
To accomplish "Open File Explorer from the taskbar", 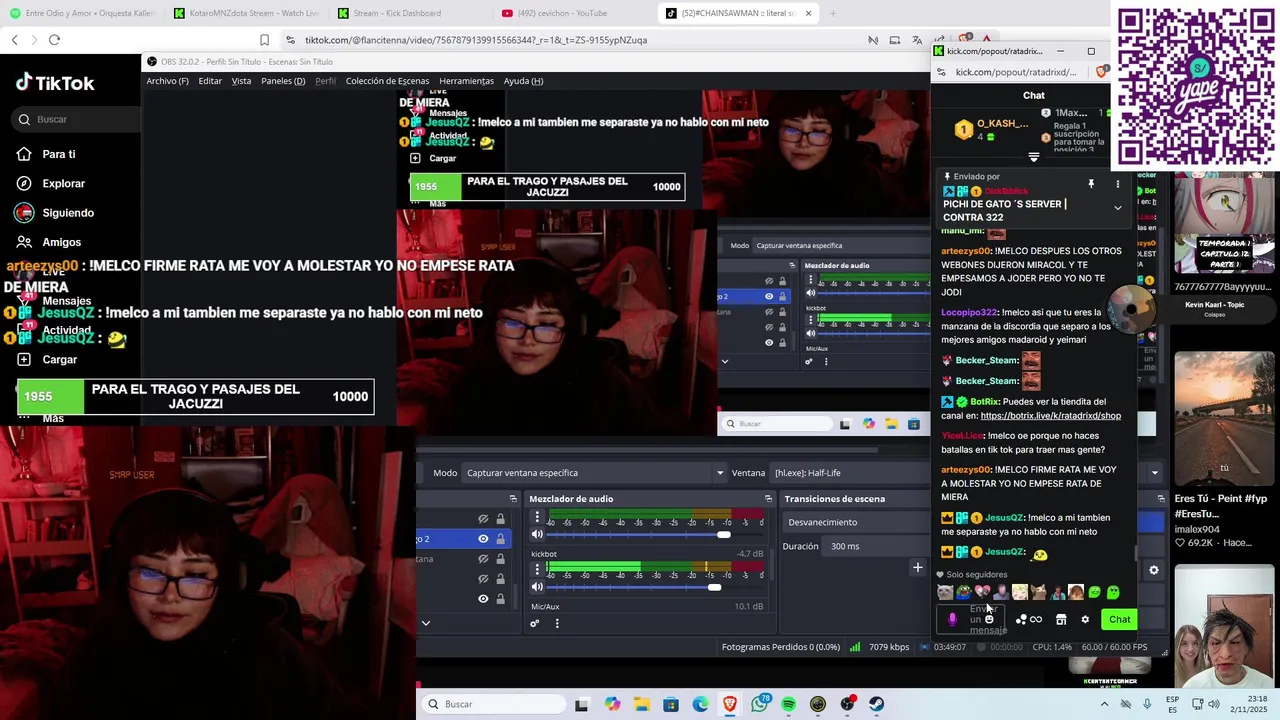I will point(641,704).
